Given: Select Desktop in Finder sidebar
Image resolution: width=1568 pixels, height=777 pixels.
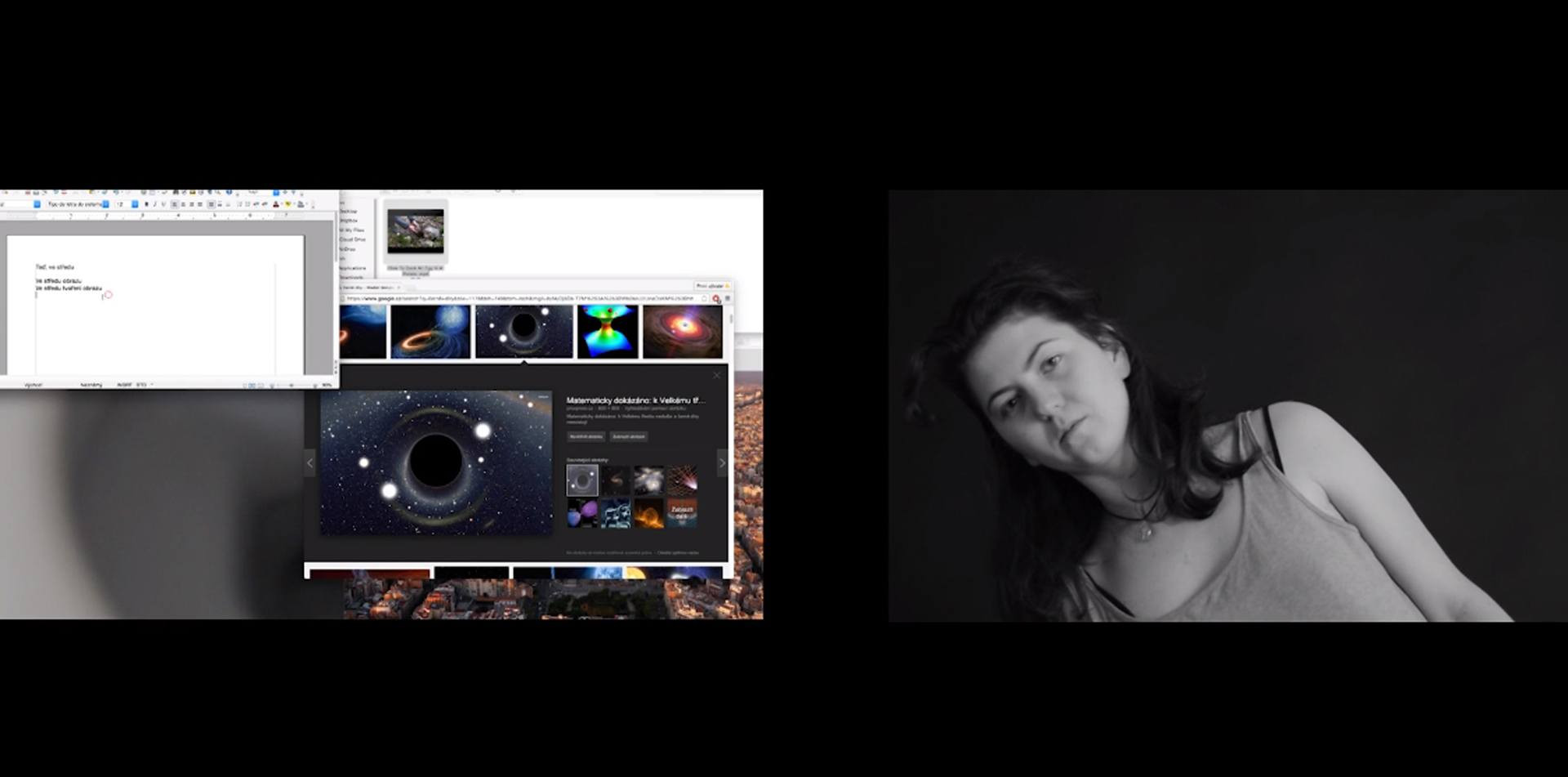Looking at the screenshot, I should point(349,212).
